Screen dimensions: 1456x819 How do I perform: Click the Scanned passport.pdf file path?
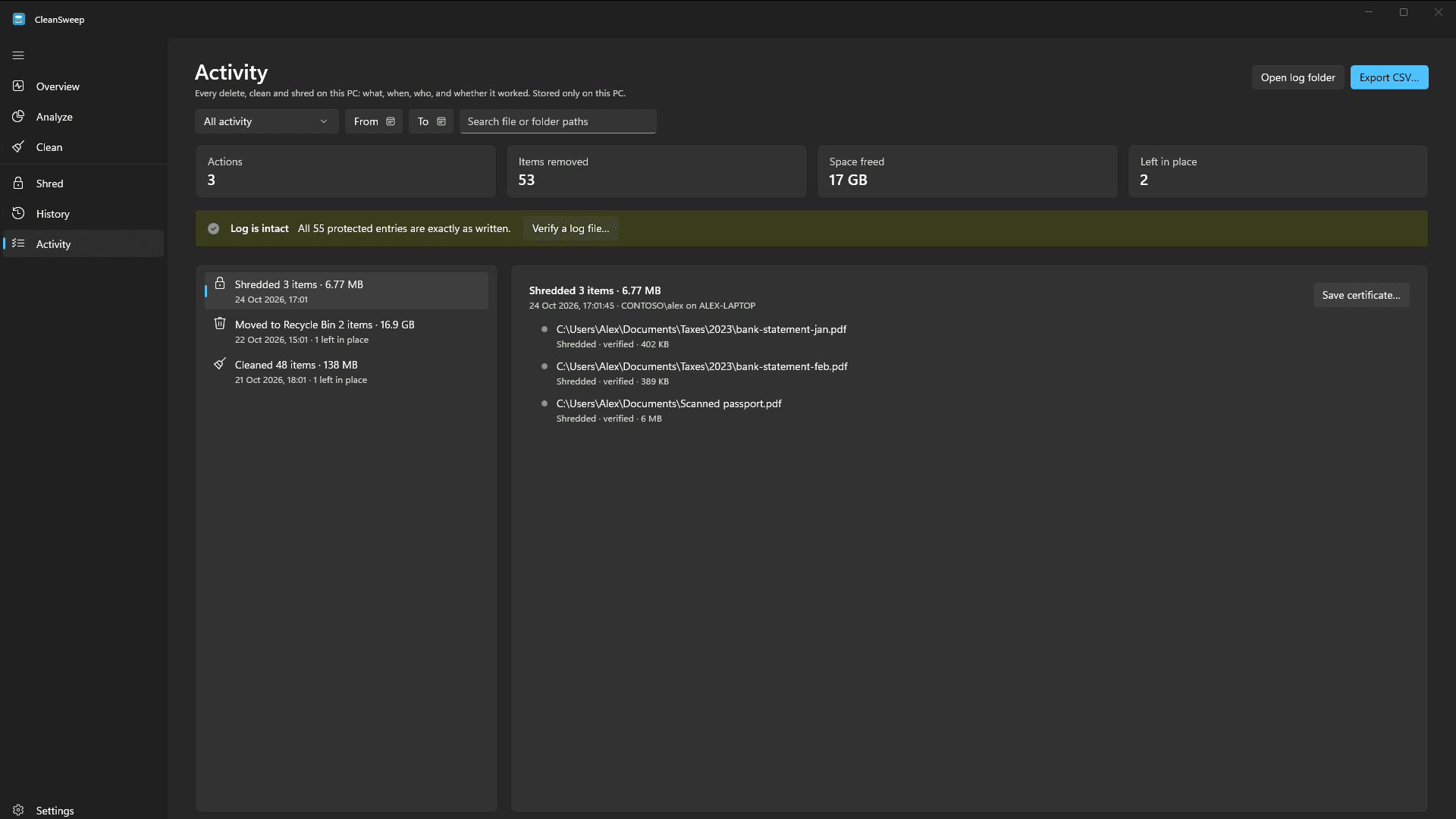point(669,403)
